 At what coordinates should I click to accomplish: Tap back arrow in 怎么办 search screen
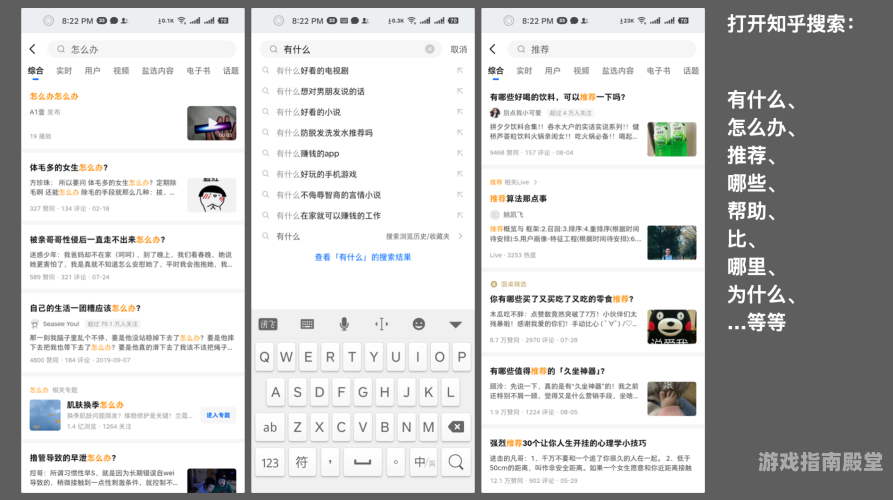[x=32, y=49]
